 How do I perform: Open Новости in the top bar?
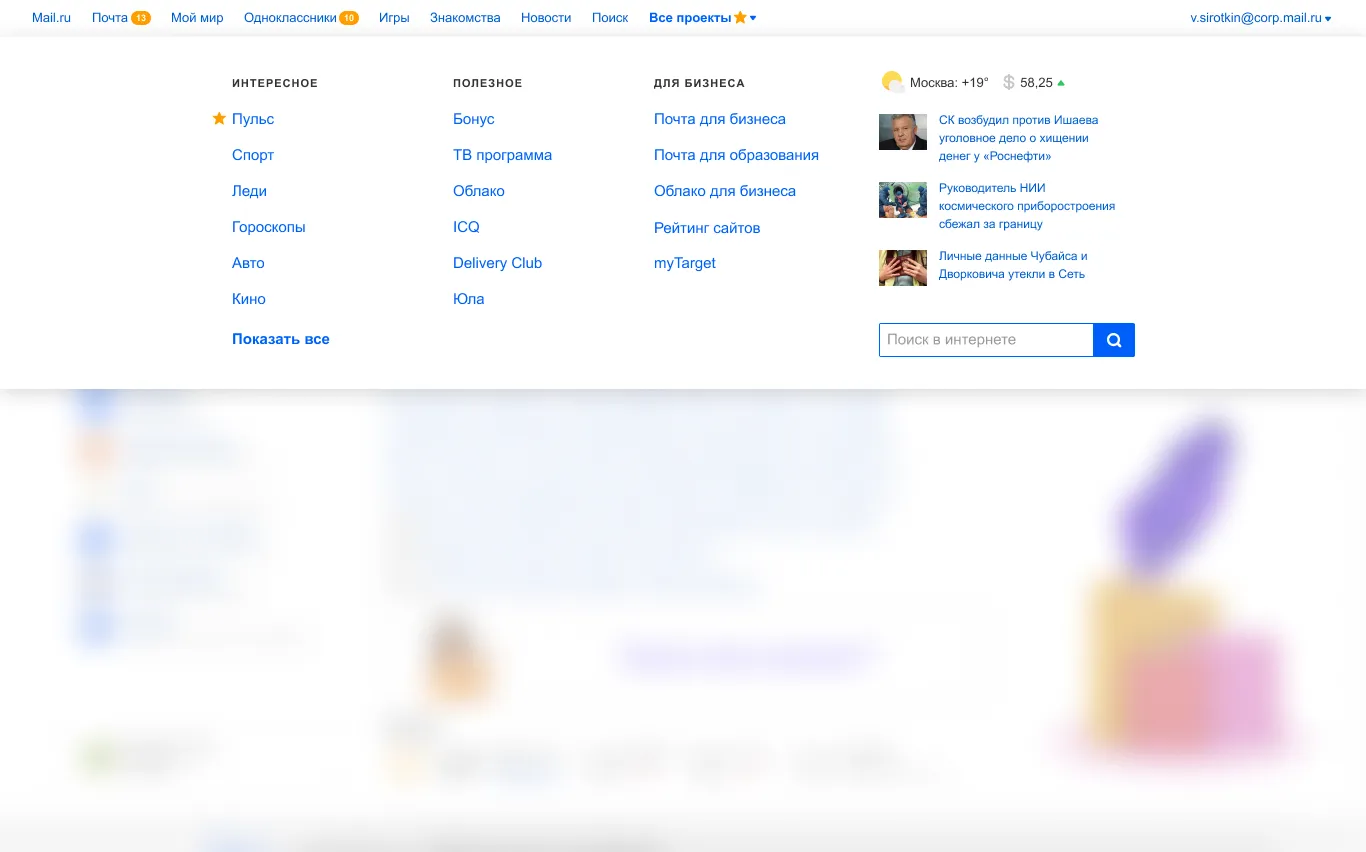(x=546, y=18)
